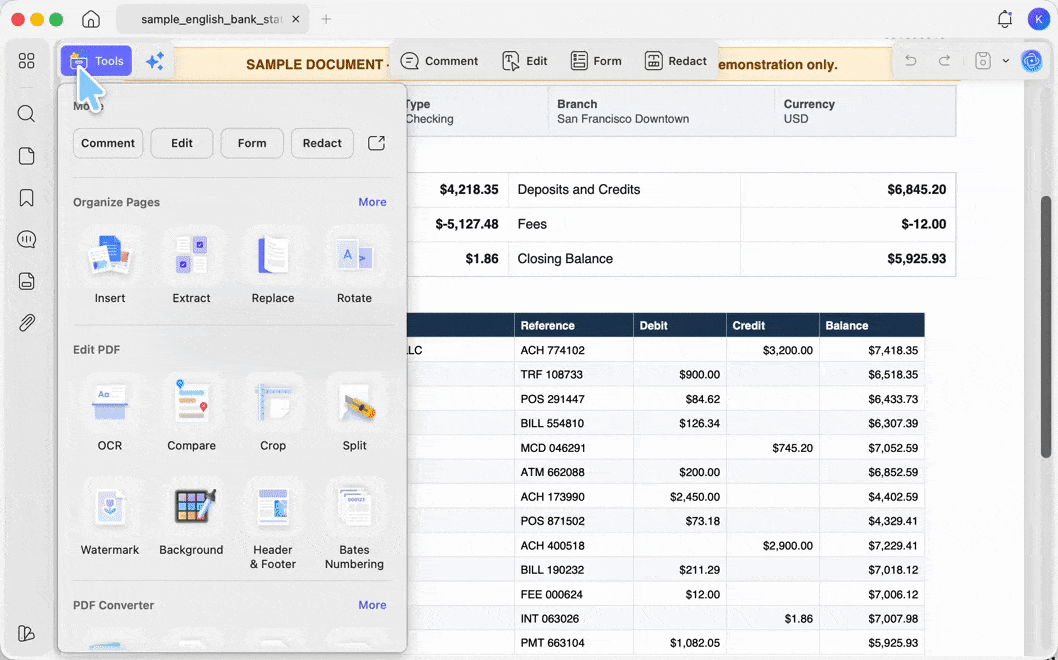Image resolution: width=1058 pixels, height=660 pixels.
Task: Click the 'Closing Balance' label
Action: pyautogui.click(x=565, y=258)
